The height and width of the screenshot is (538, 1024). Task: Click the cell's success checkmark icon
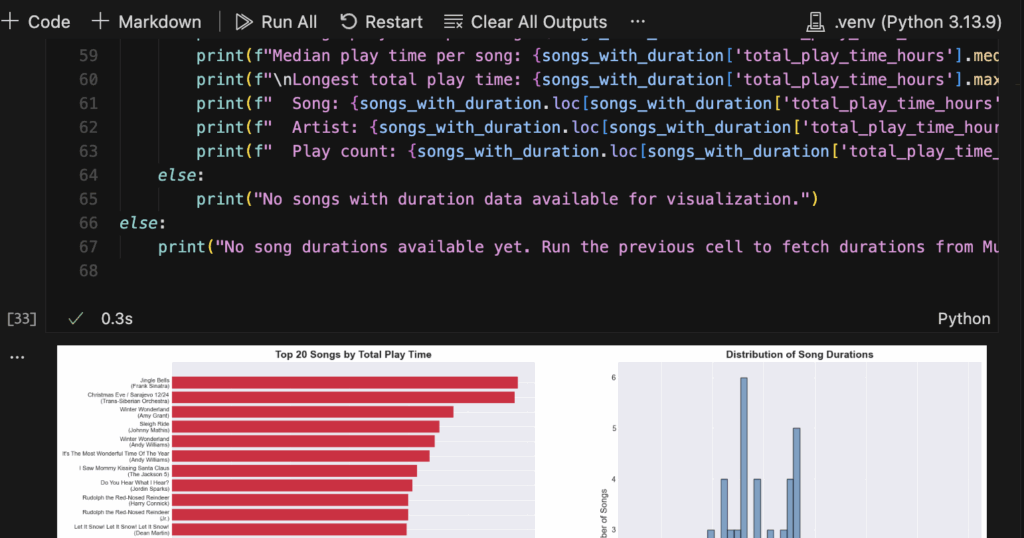[75, 318]
